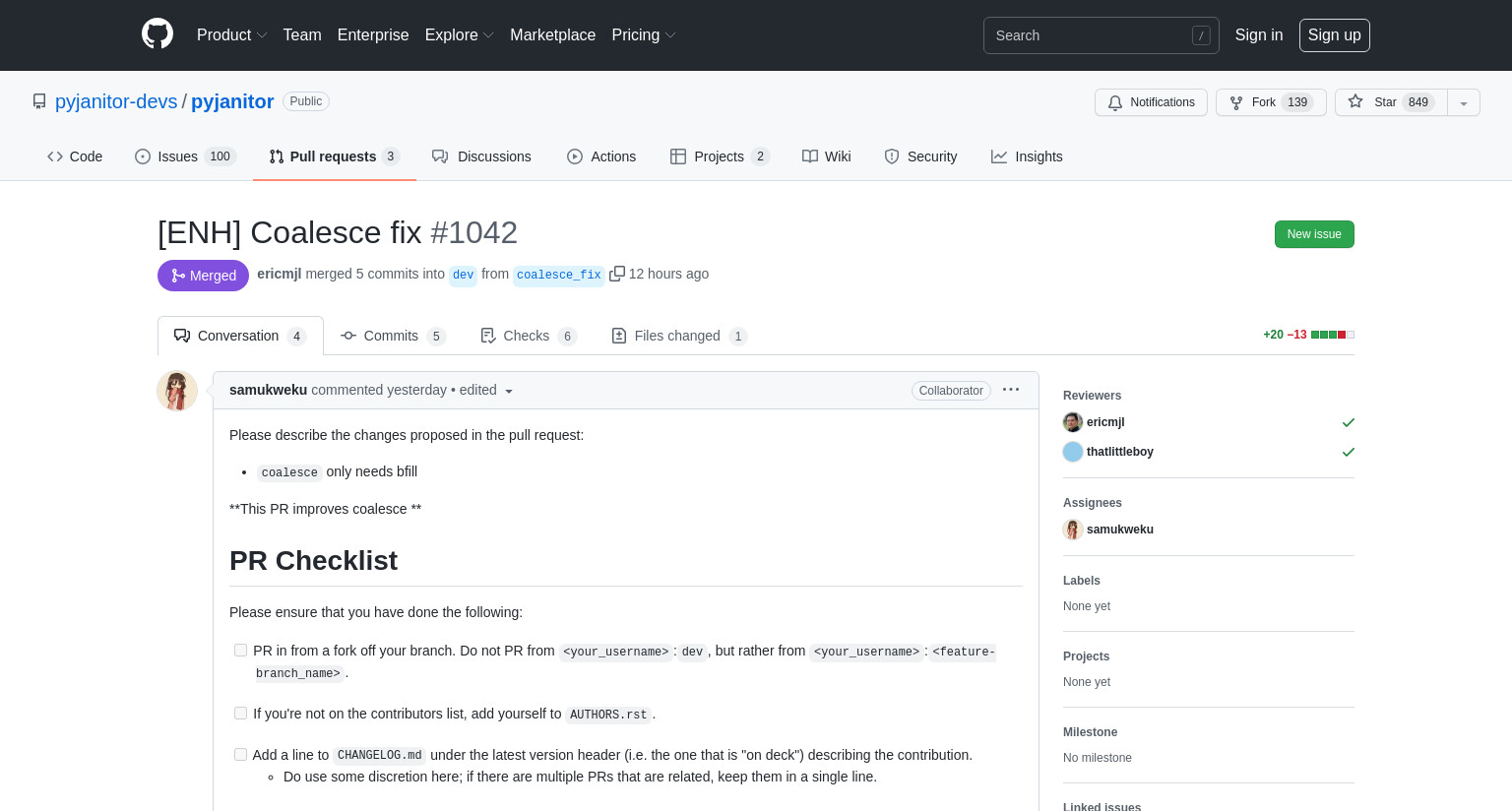Click the Sign up button
The image size is (1512, 811).
(x=1334, y=35)
